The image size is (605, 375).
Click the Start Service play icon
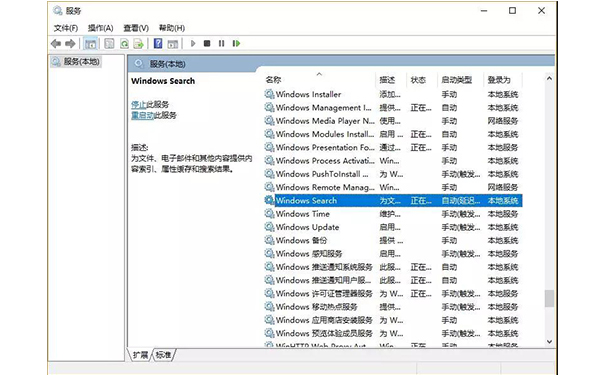point(193,44)
